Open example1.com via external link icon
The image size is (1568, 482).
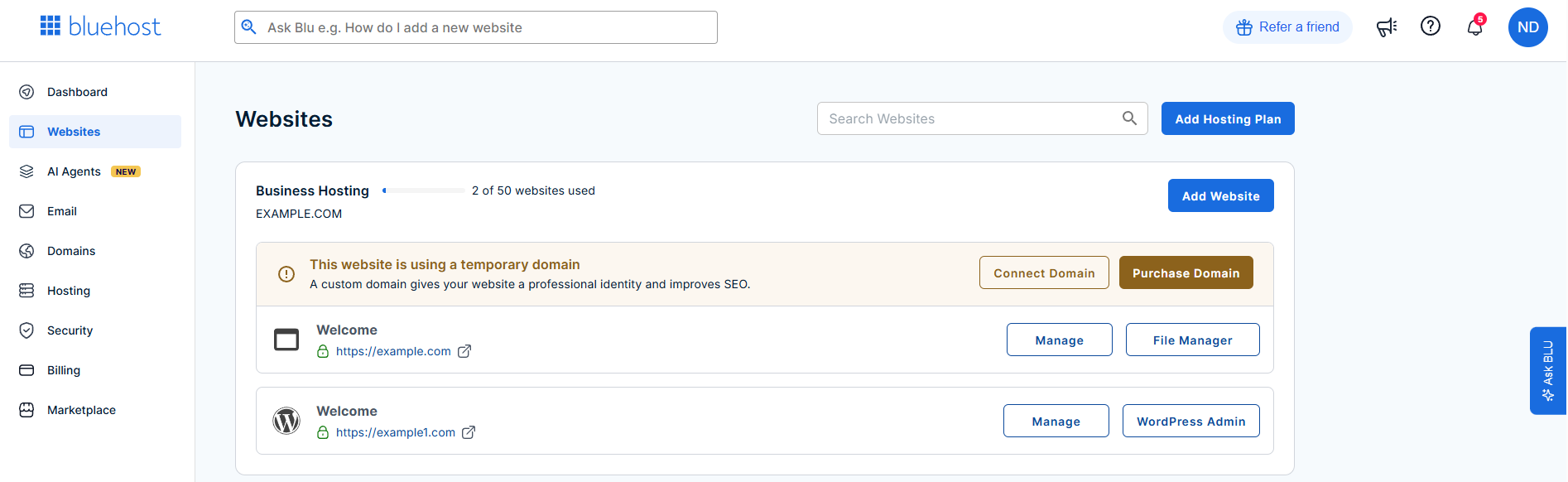(469, 432)
